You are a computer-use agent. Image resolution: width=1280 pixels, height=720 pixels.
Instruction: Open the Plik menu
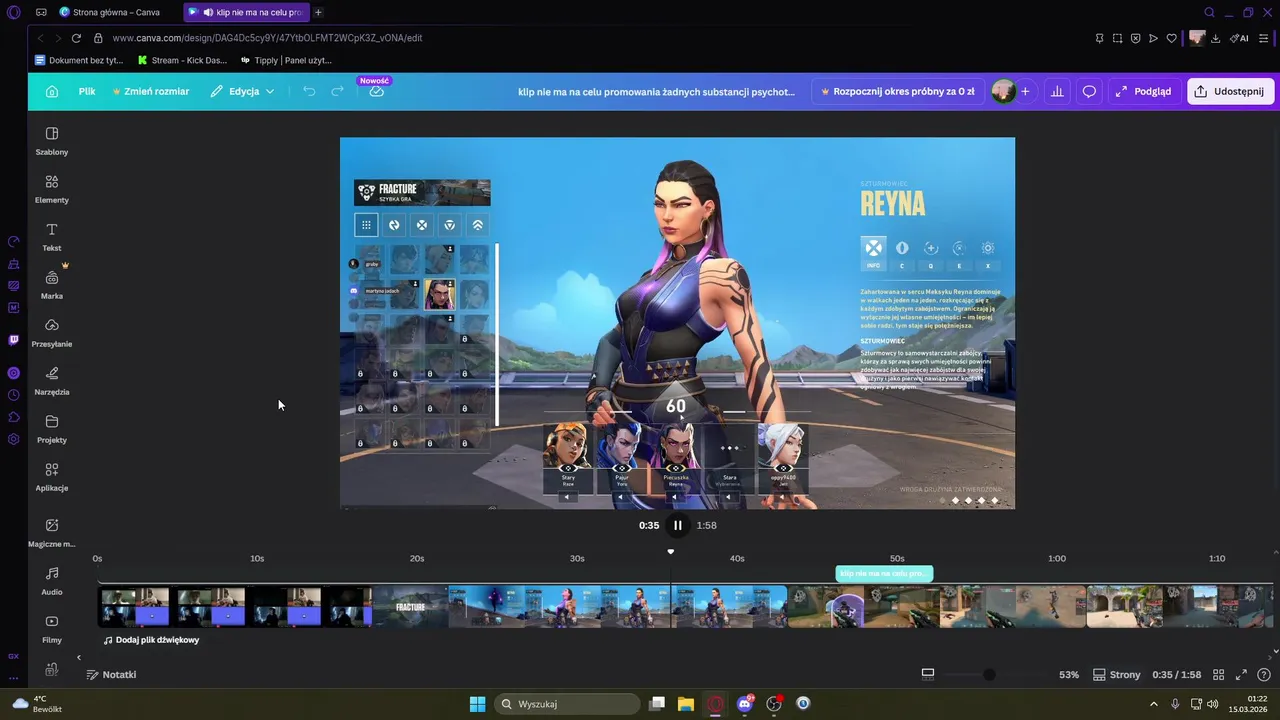point(87,91)
